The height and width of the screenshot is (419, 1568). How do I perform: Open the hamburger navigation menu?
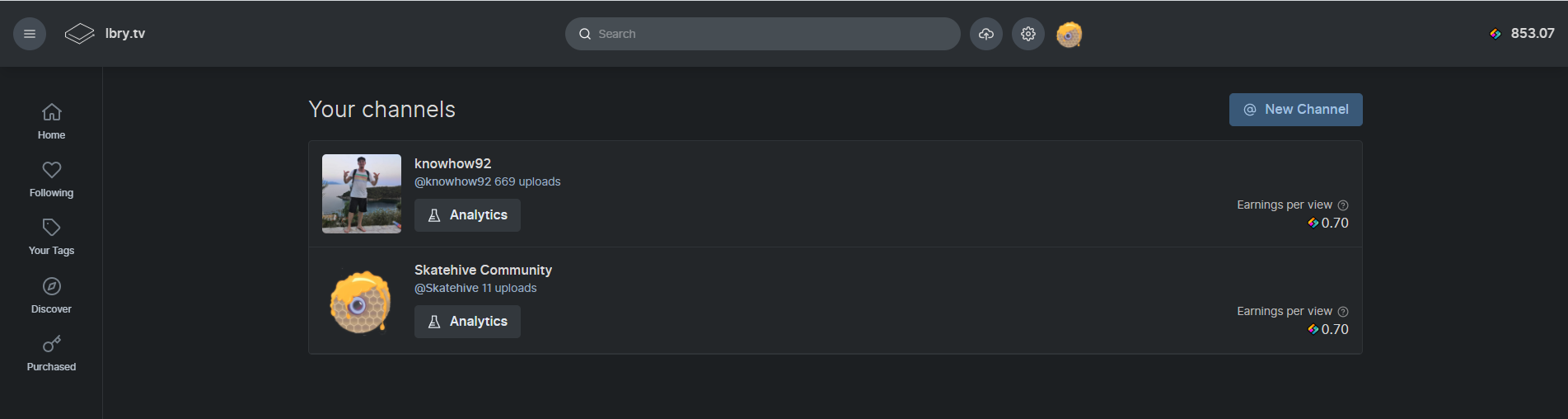click(x=30, y=34)
